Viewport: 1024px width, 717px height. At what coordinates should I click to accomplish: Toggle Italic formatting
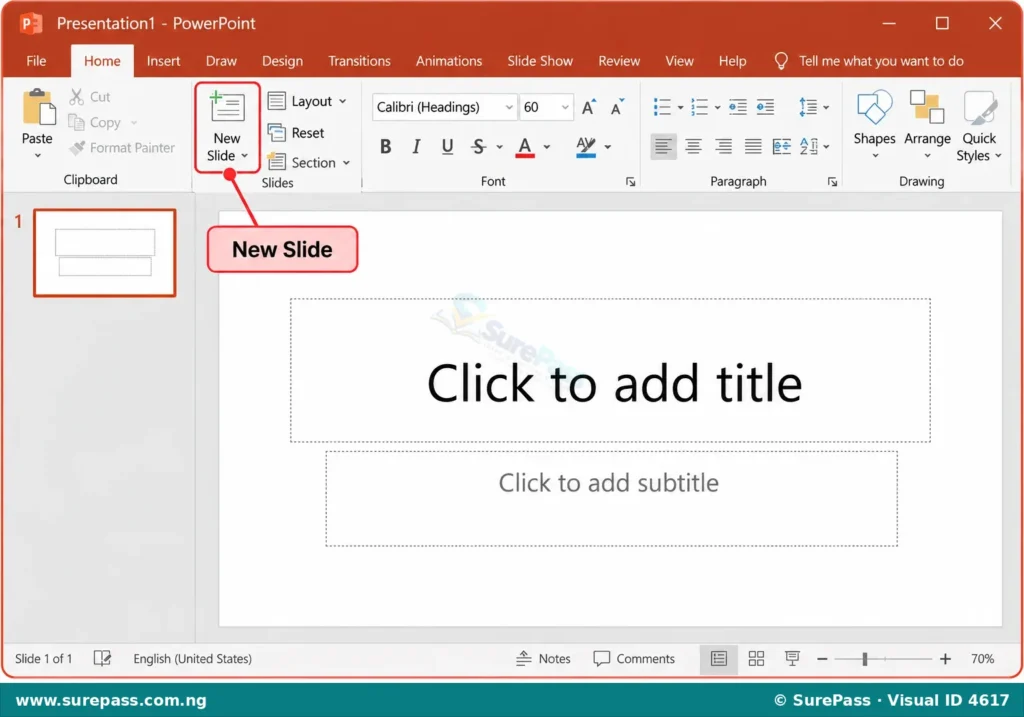tap(416, 146)
